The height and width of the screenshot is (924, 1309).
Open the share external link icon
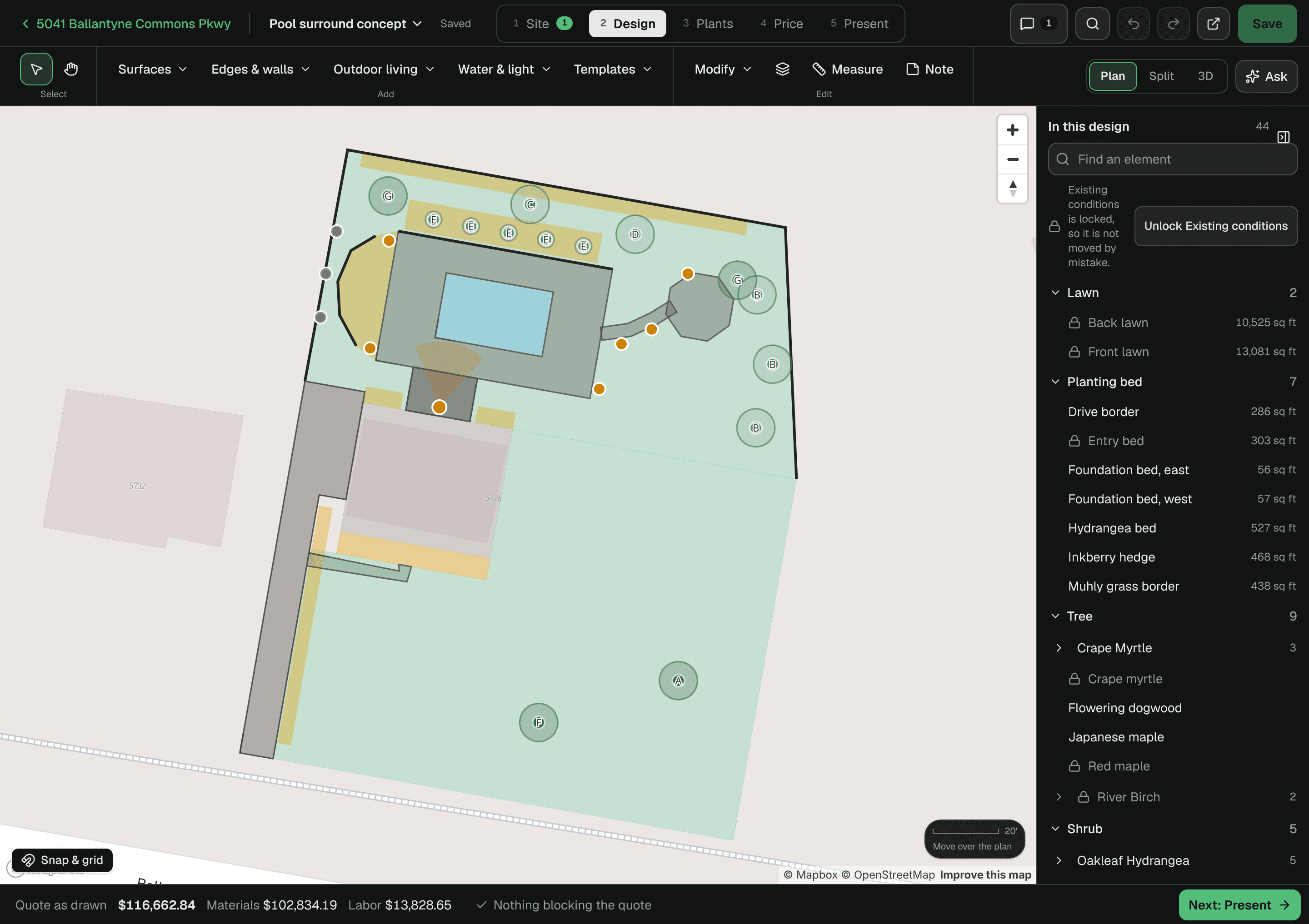[1213, 23]
